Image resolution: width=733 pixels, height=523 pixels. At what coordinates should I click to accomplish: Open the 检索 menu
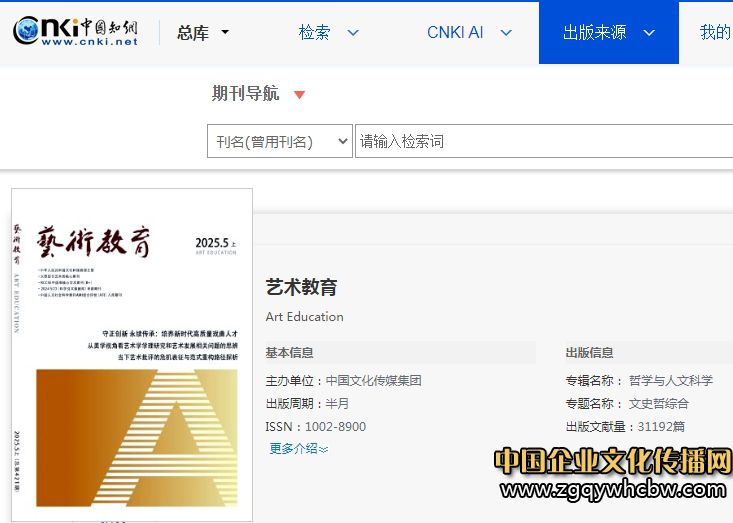tap(314, 33)
